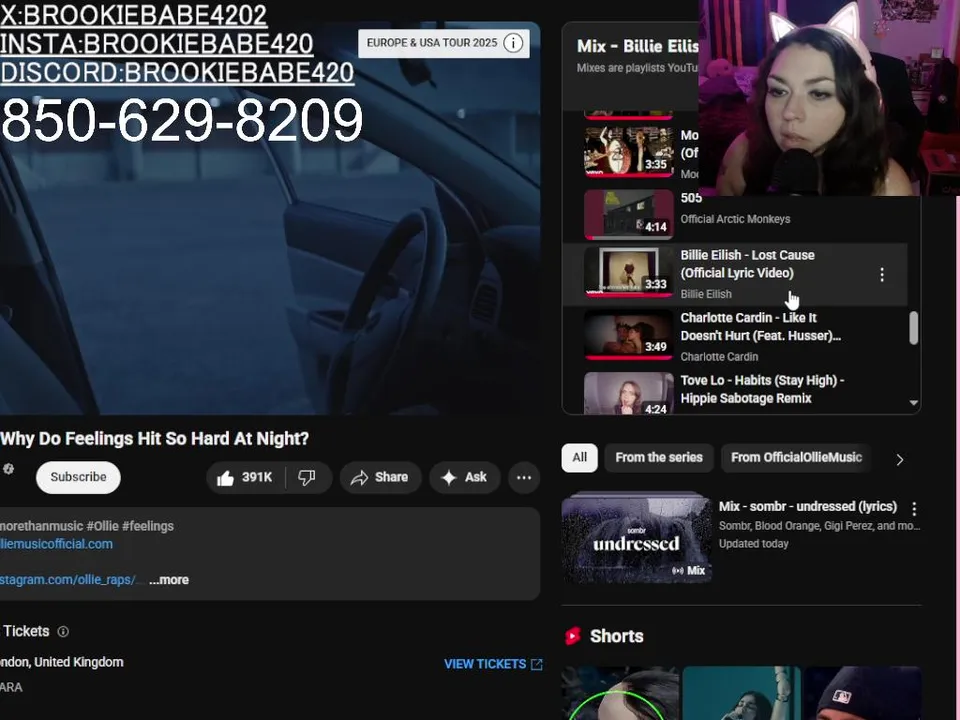The height and width of the screenshot is (720, 960).
Task: Open the 3:35 video thumbnail in the playlist
Action: pyautogui.click(x=628, y=151)
